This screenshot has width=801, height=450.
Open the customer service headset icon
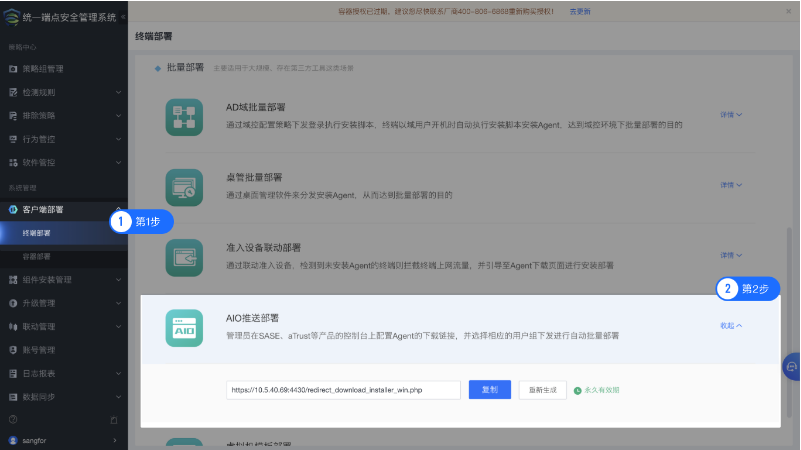(790, 367)
